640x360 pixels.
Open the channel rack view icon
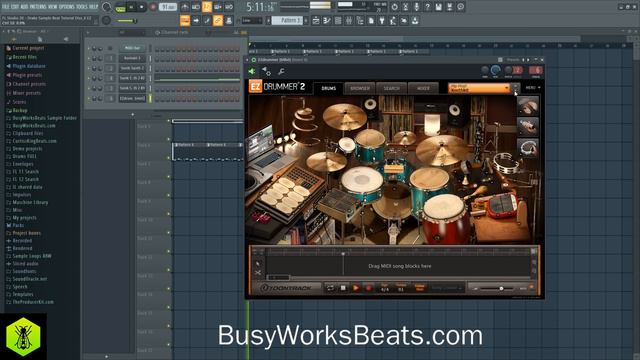click(338, 20)
